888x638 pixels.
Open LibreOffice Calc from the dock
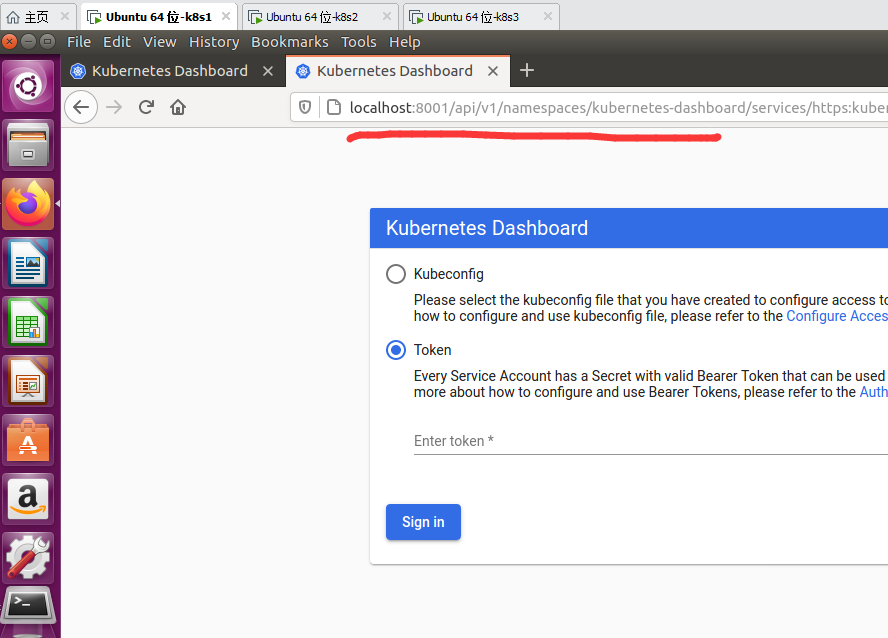point(28,322)
